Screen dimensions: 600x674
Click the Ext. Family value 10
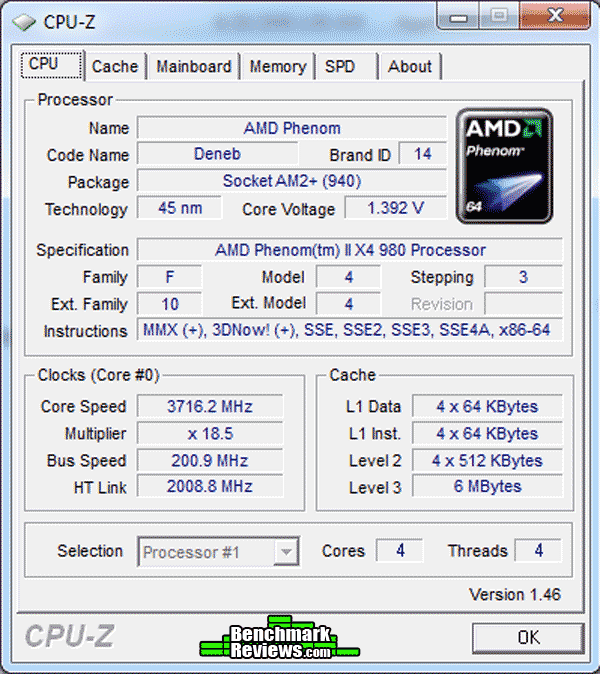pyautogui.click(x=170, y=304)
